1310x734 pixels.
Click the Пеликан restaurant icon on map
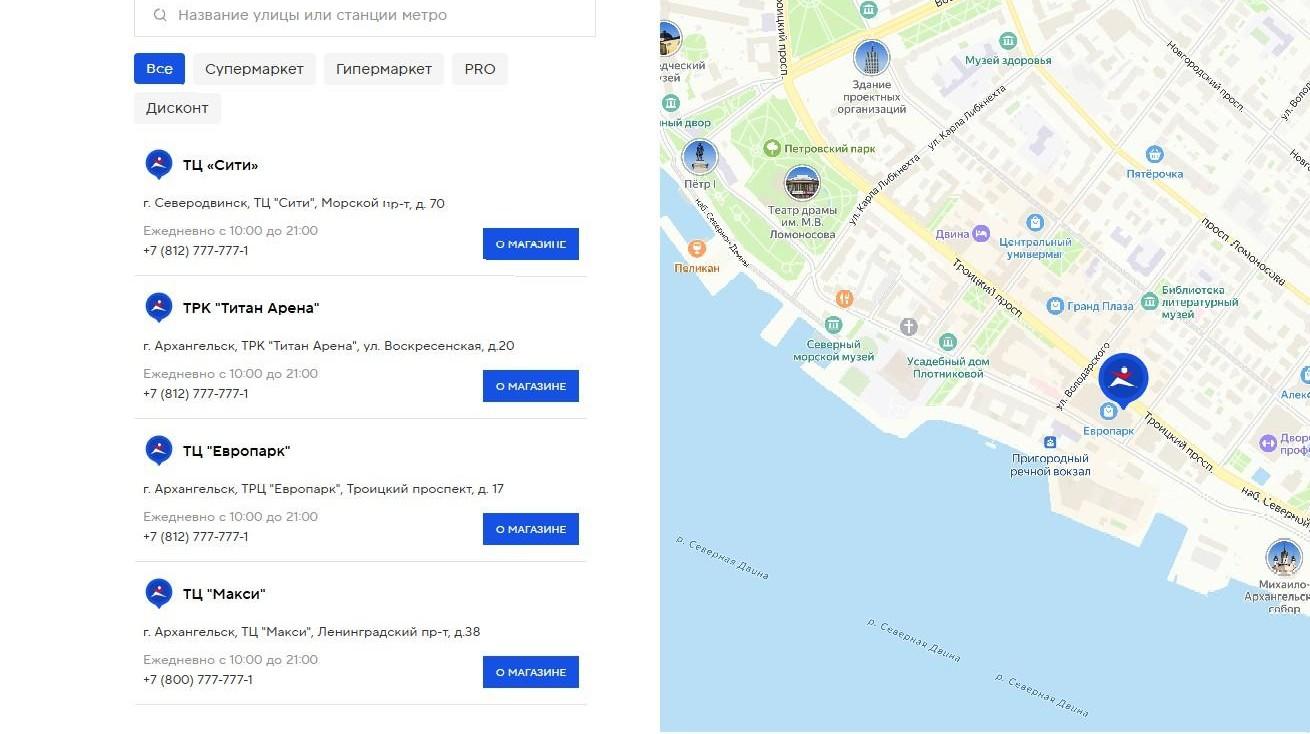pyautogui.click(x=697, y=248)
